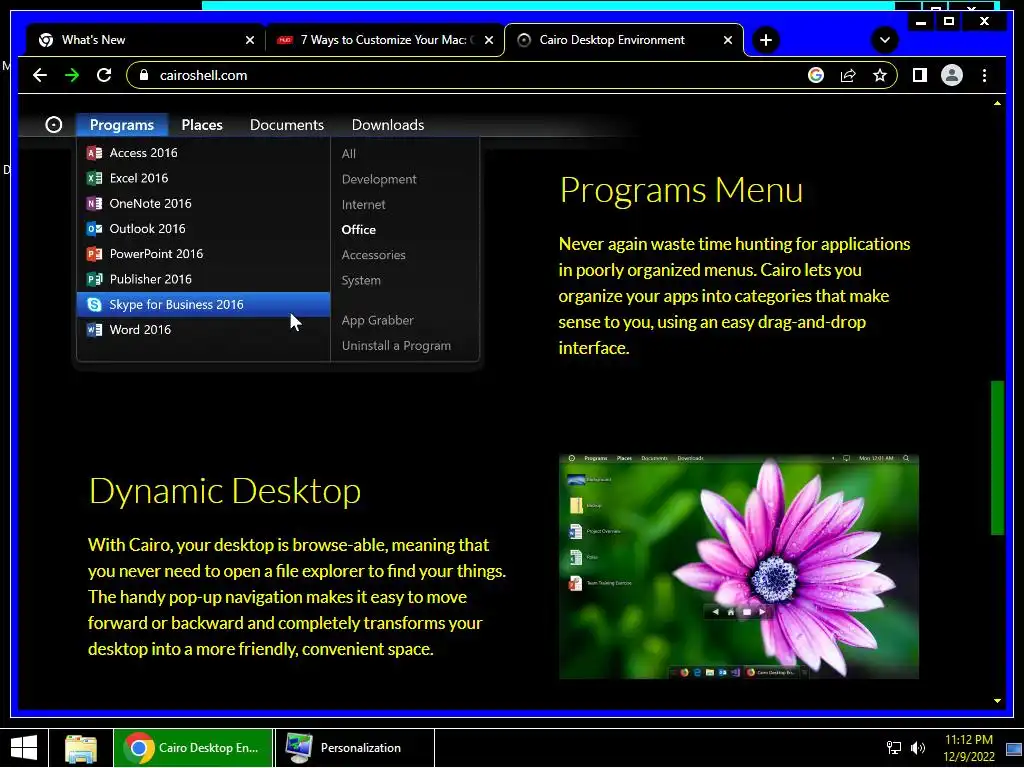Select the Internet category
Viewport: 1024px width, 768px height.
point(363,204)
